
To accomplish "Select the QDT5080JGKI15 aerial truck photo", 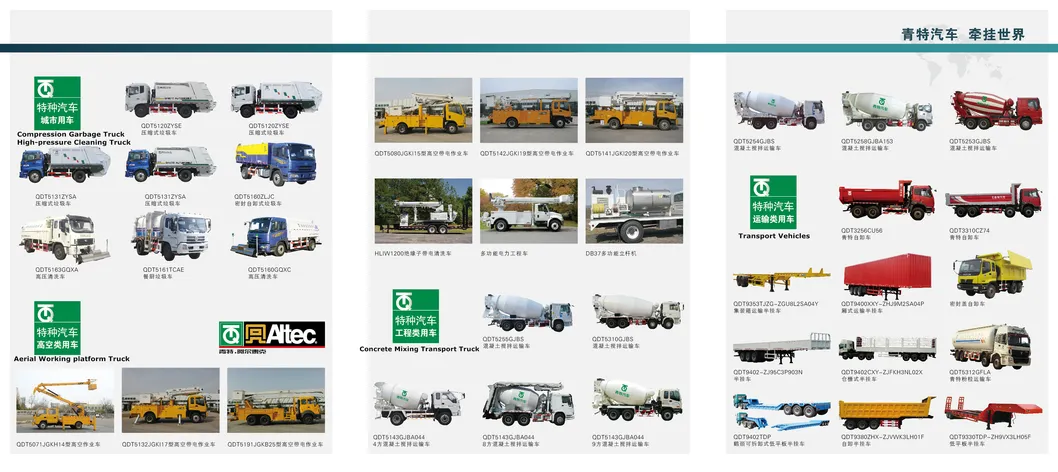I will pyautogui.click(x=423, y=110).
